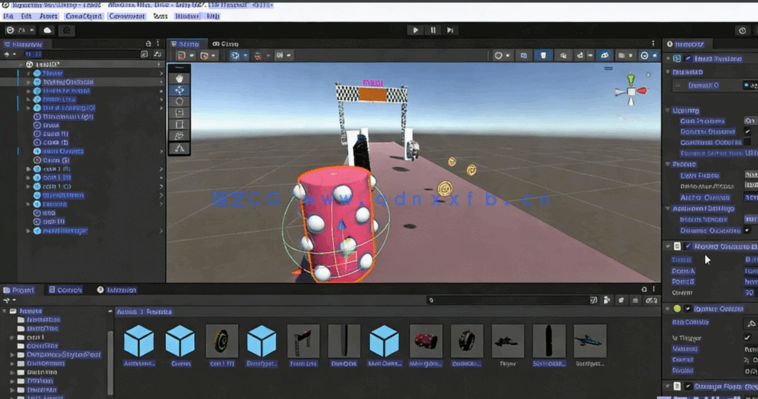Select the custom editor tools icon

pyautogui.click(x=179, y=148)
